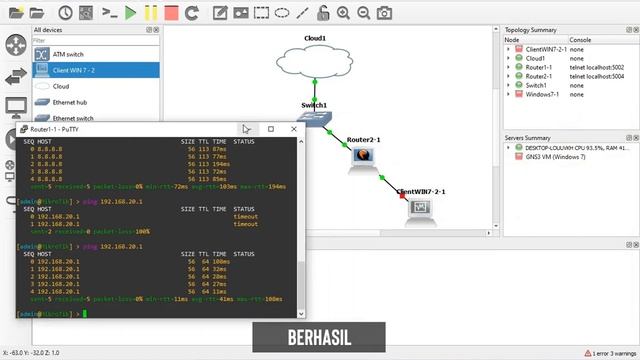
Task: Click the open project folder icon
Action: (x=37, y=13)
